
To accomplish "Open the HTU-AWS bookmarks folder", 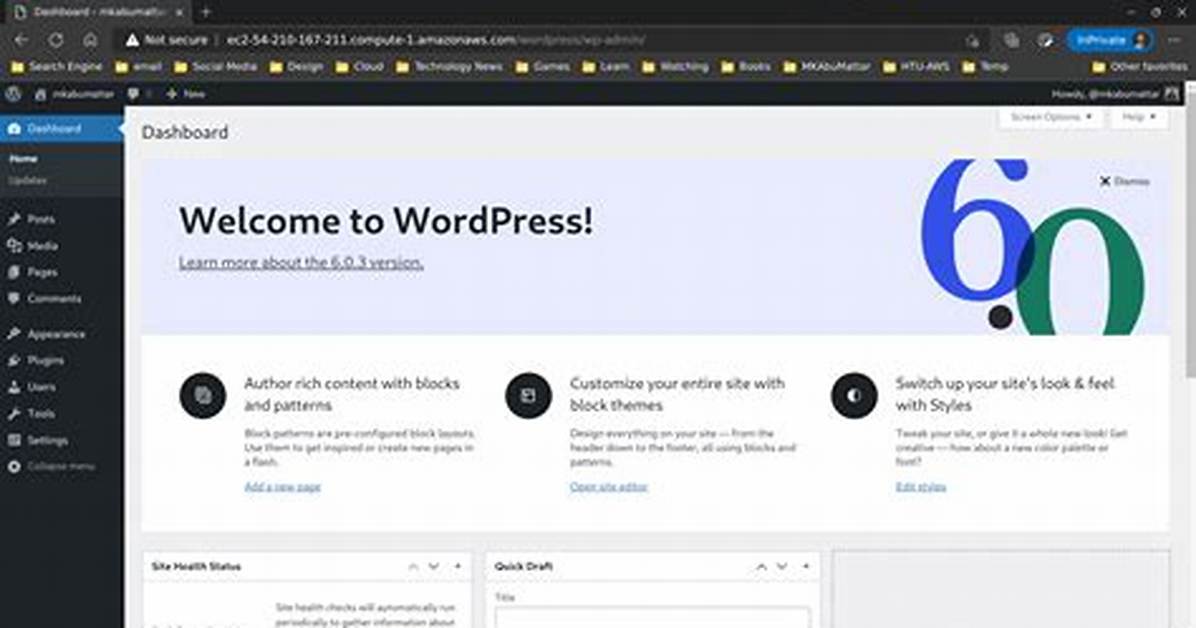I will (x=916, y=67).
